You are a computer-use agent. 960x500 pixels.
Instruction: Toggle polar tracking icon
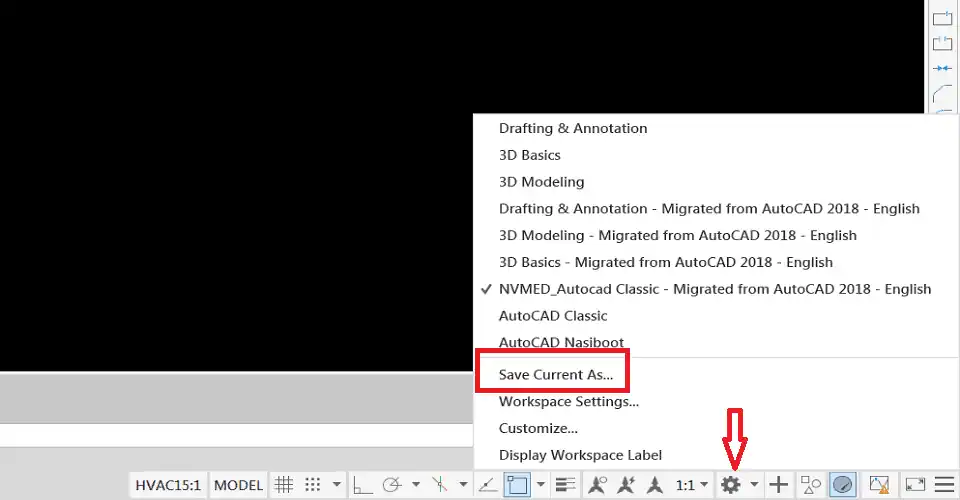(392, 485)
